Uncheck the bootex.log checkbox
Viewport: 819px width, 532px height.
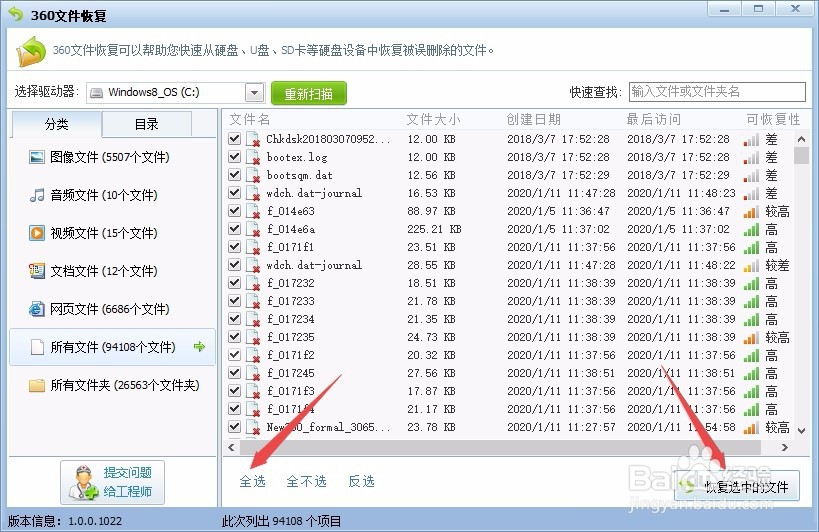click(x=235, y=157)
